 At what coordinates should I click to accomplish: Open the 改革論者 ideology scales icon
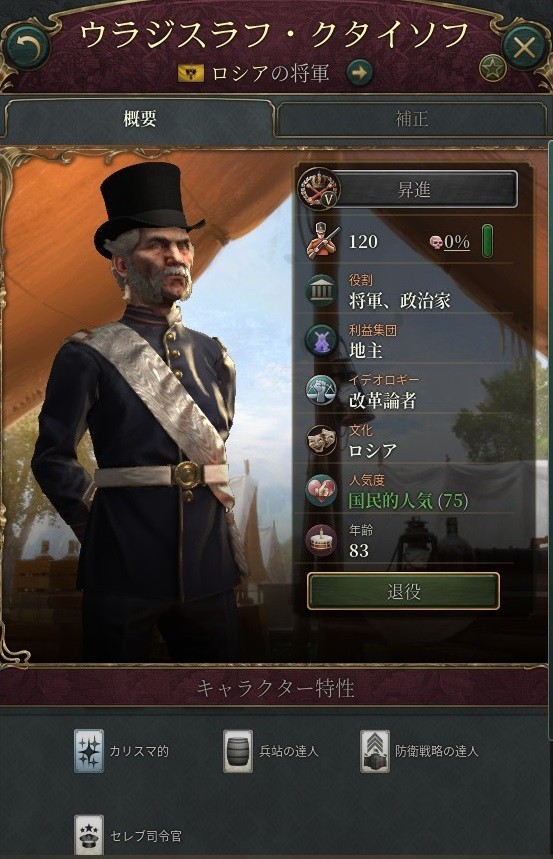pyautogui.click(x=321, y=391)
